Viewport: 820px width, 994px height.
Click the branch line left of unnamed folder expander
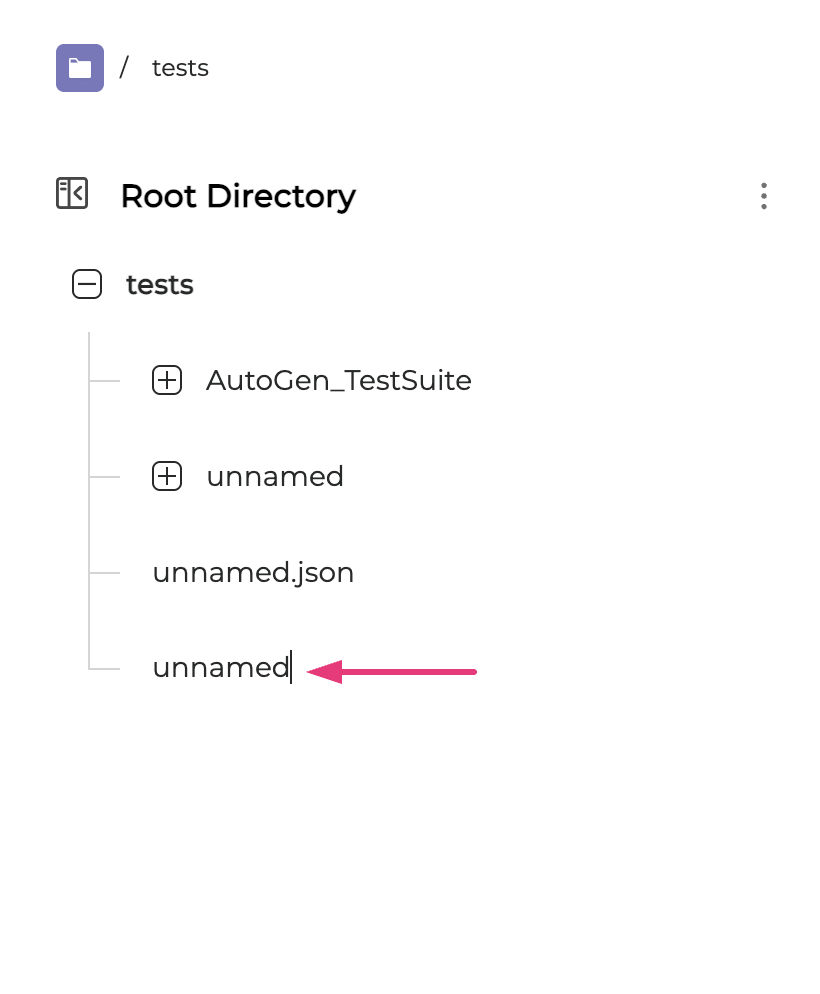coord(105,477)
